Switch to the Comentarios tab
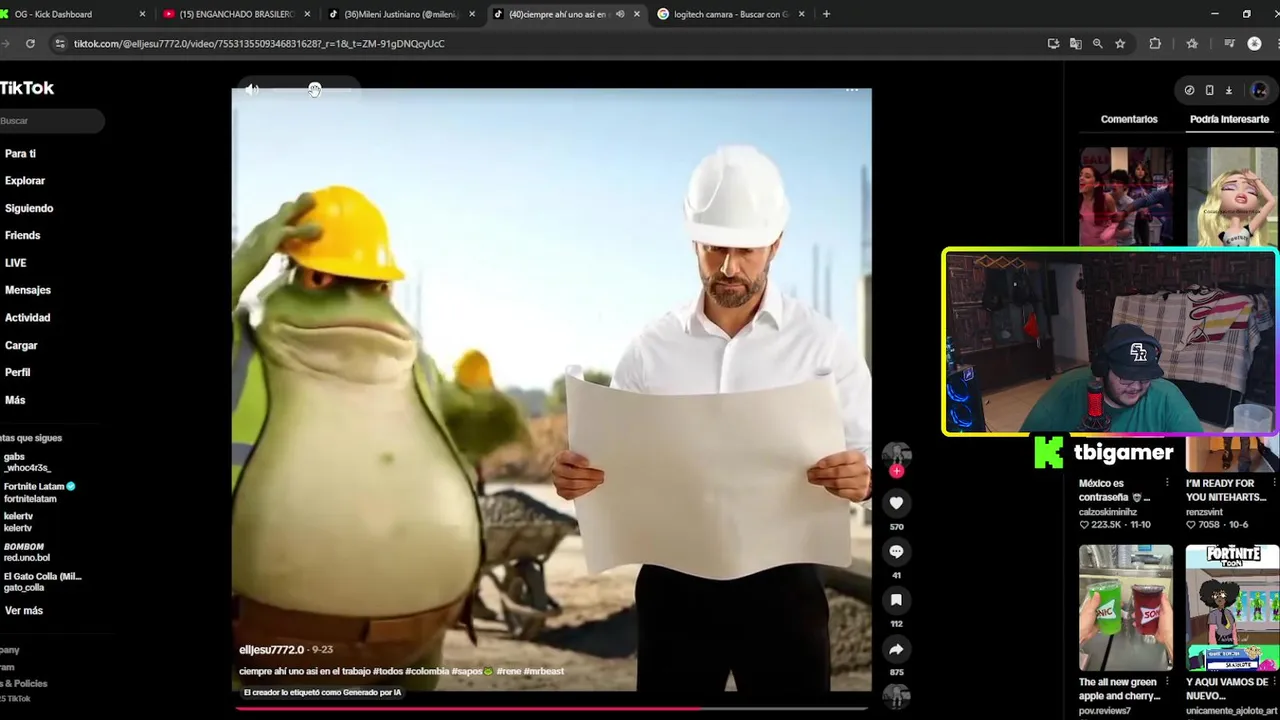1280x720 pixels. [x=1129, y=119]
